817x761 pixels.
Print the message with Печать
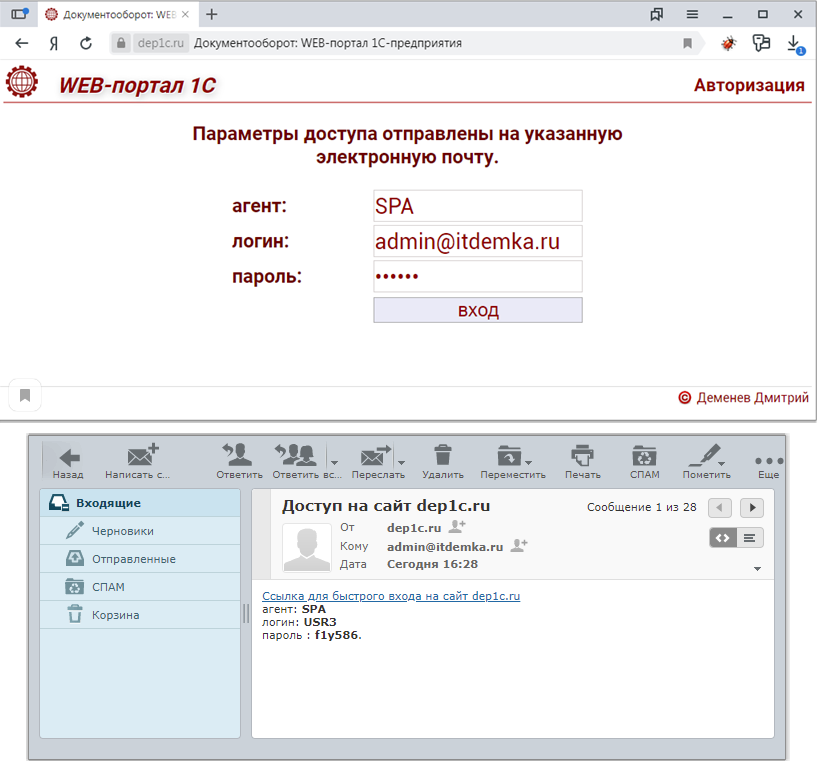[x=583, y=461]
